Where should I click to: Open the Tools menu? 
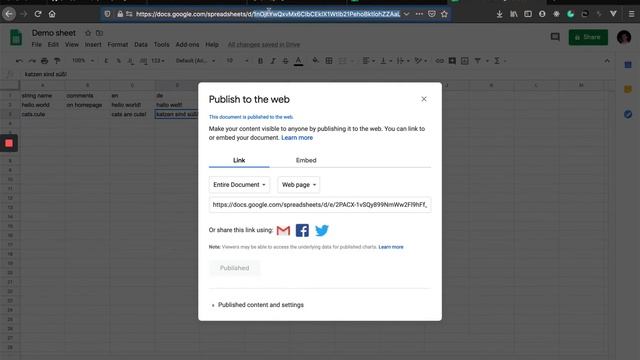tap(161, 44)
